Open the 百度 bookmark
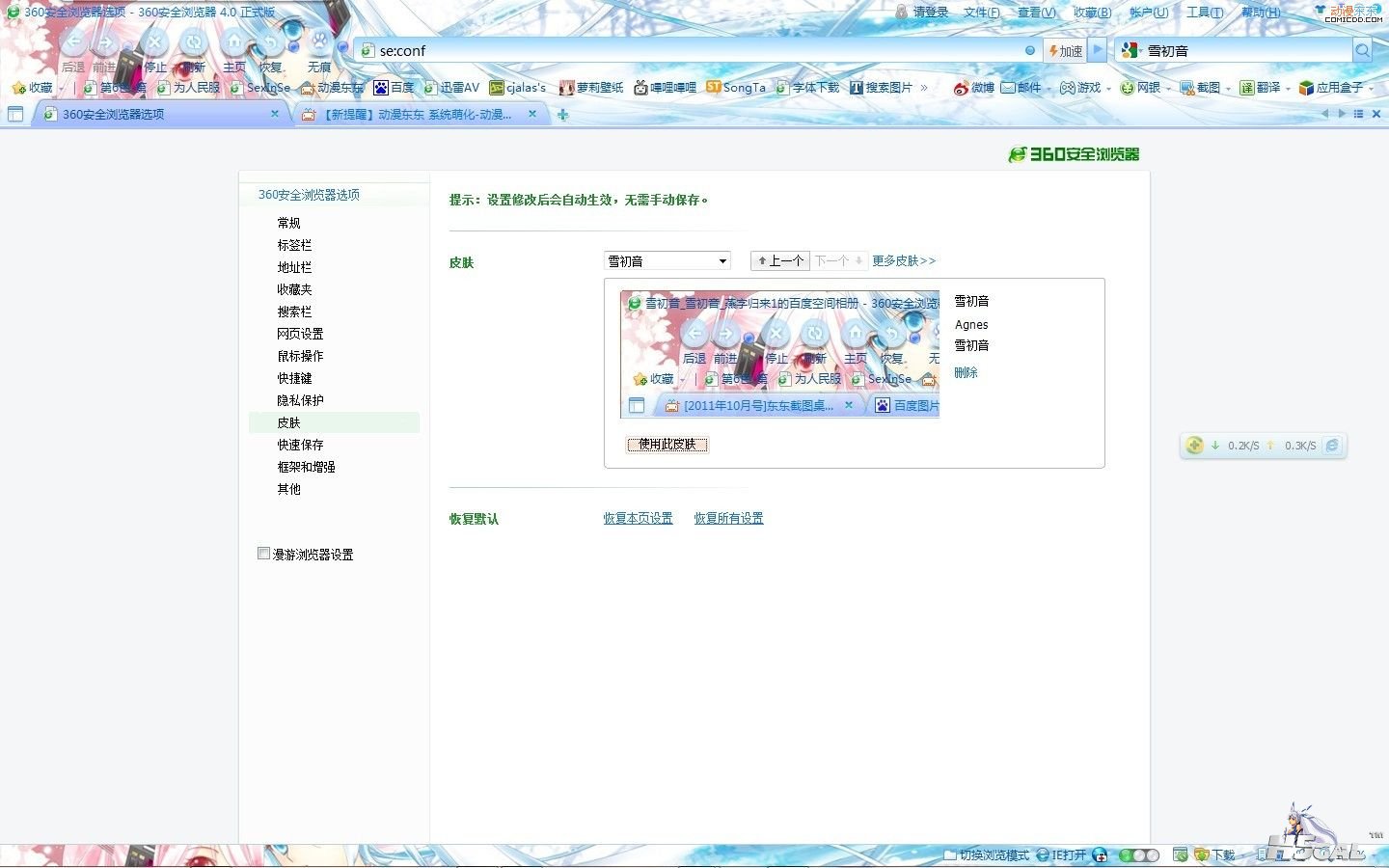Viewport: 1389px width, 868px height. [x=395, y=88]
